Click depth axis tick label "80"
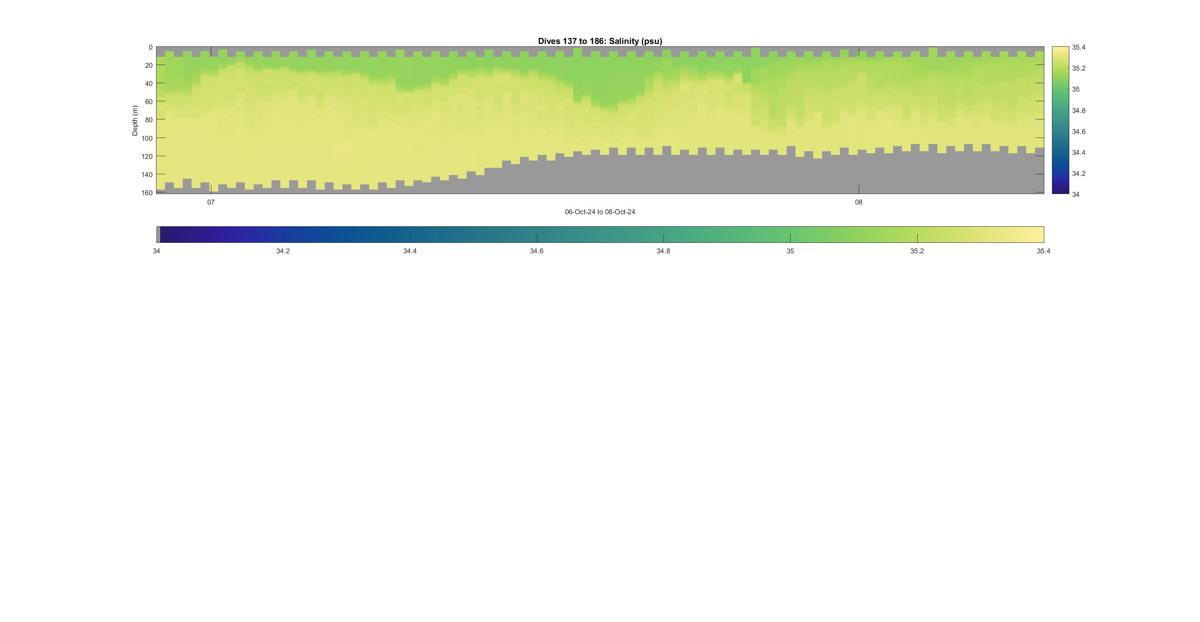This screenshot has height=622, width=1200. [x=148, y=119]
